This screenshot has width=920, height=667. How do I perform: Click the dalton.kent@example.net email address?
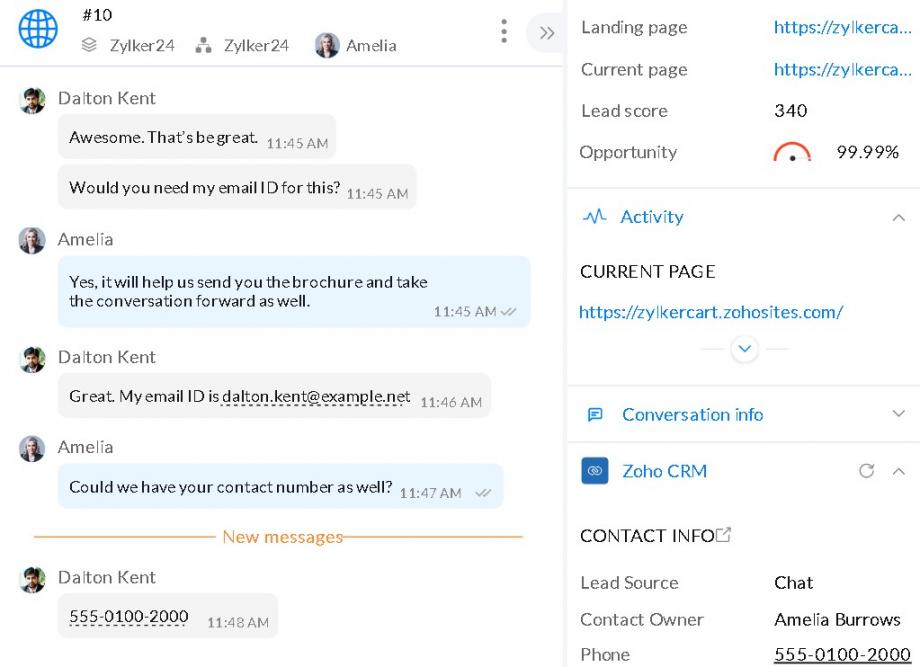coord(316,397)
